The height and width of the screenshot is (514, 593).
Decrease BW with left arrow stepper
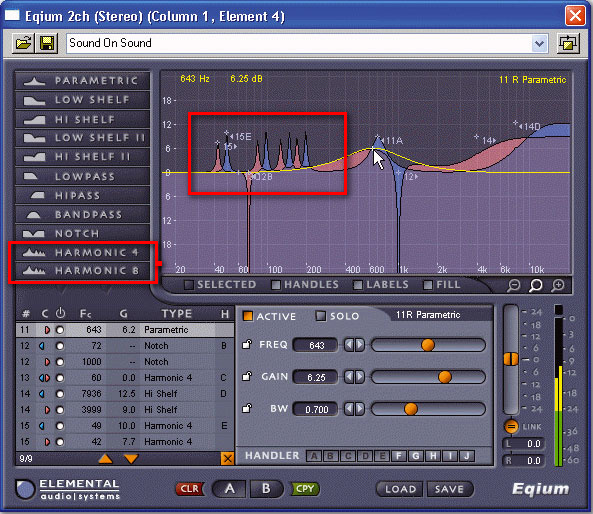tap(349, 409)
